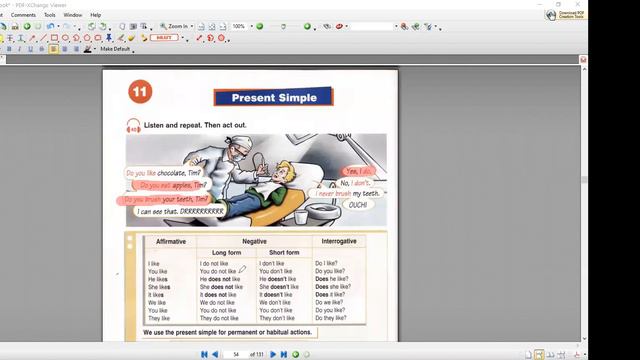Select the text Select tool
The width and height of the screenshot is (640, 360).
144,27
